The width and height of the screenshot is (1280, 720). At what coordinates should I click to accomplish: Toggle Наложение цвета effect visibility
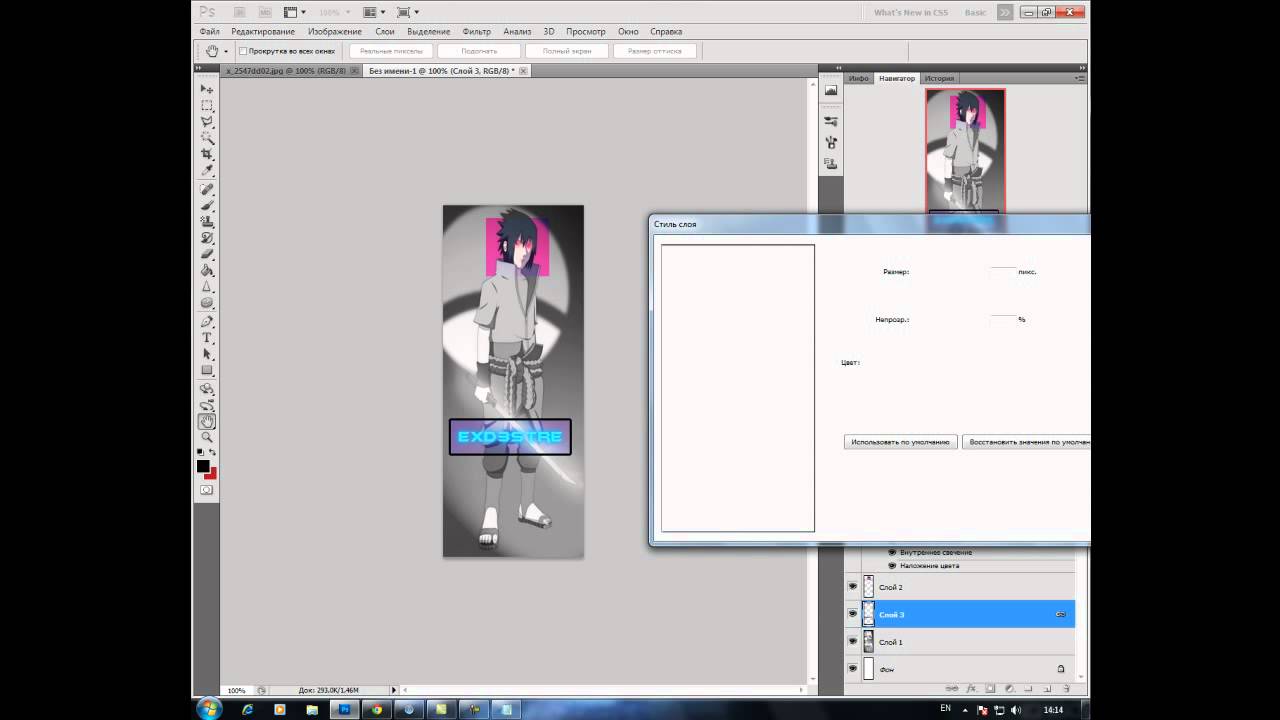click(892, 565)
